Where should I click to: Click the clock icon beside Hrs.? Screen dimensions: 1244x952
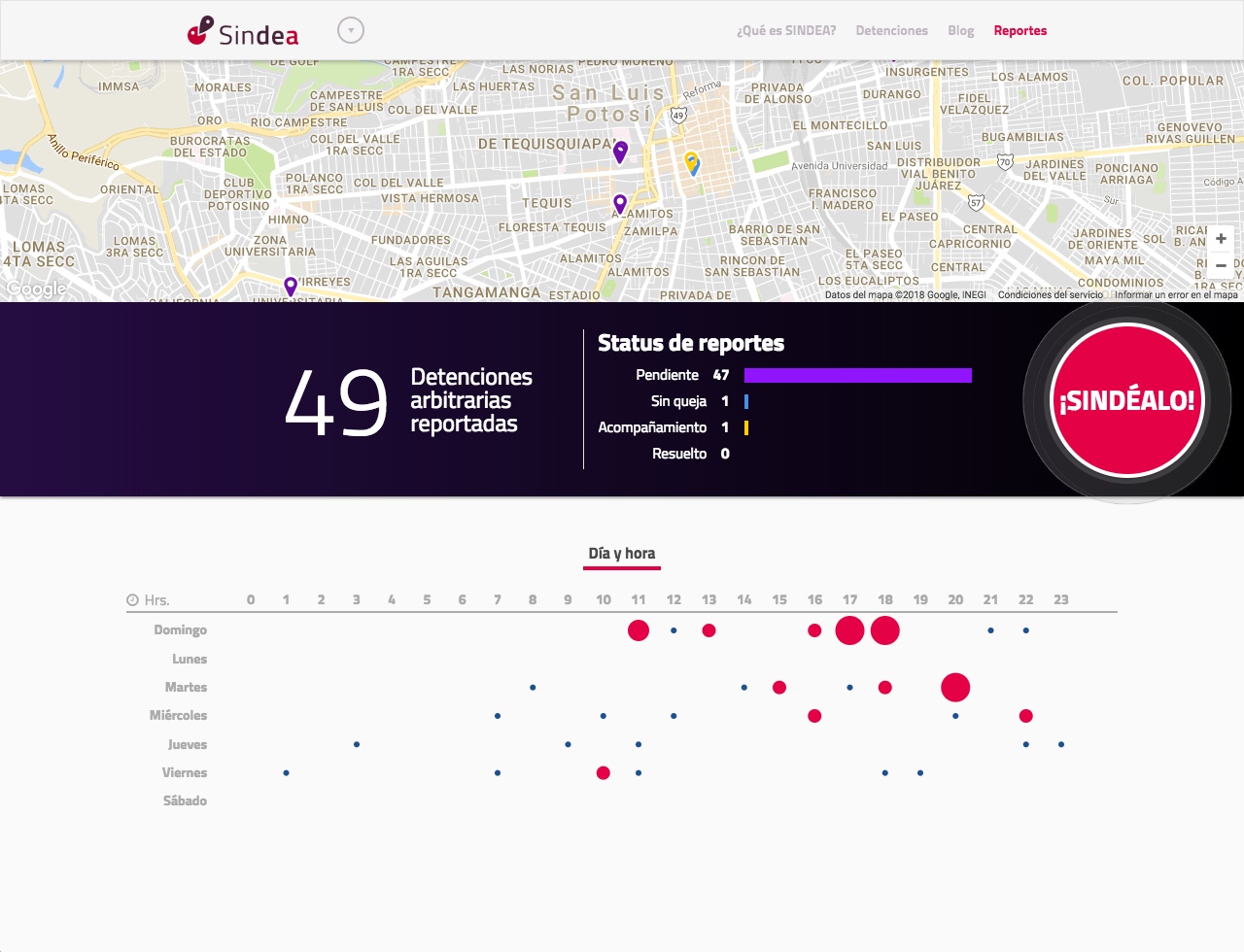click(132, 600)
